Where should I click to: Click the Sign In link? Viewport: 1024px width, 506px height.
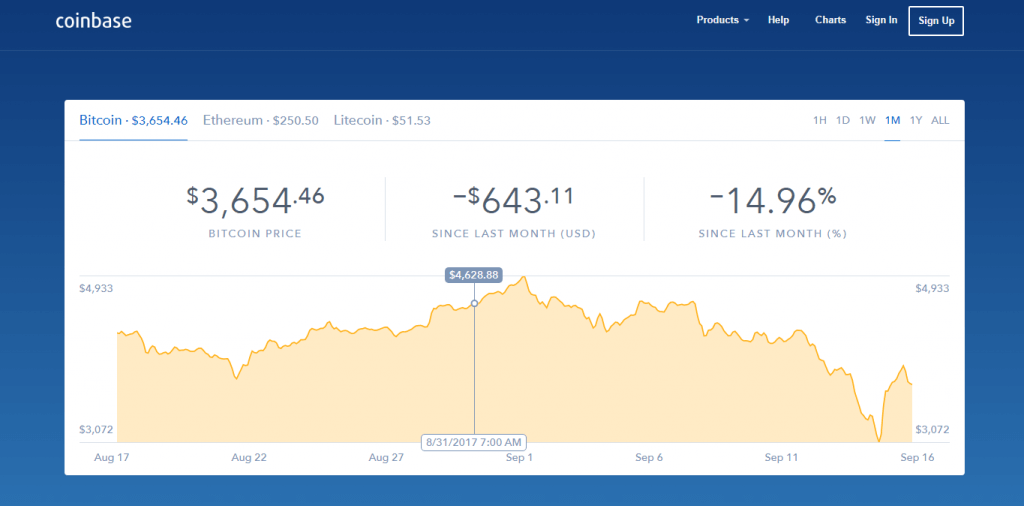882,20
